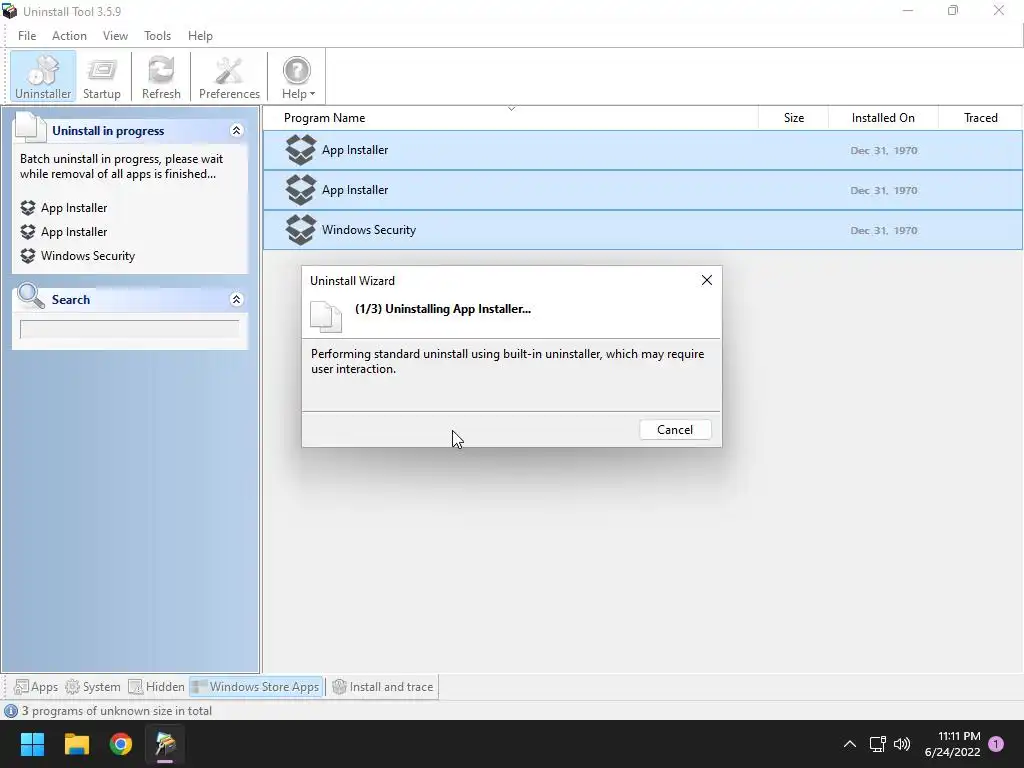Click the Uninstall in progress document icon
The image size is (1024, 768).
coord(31,127)
